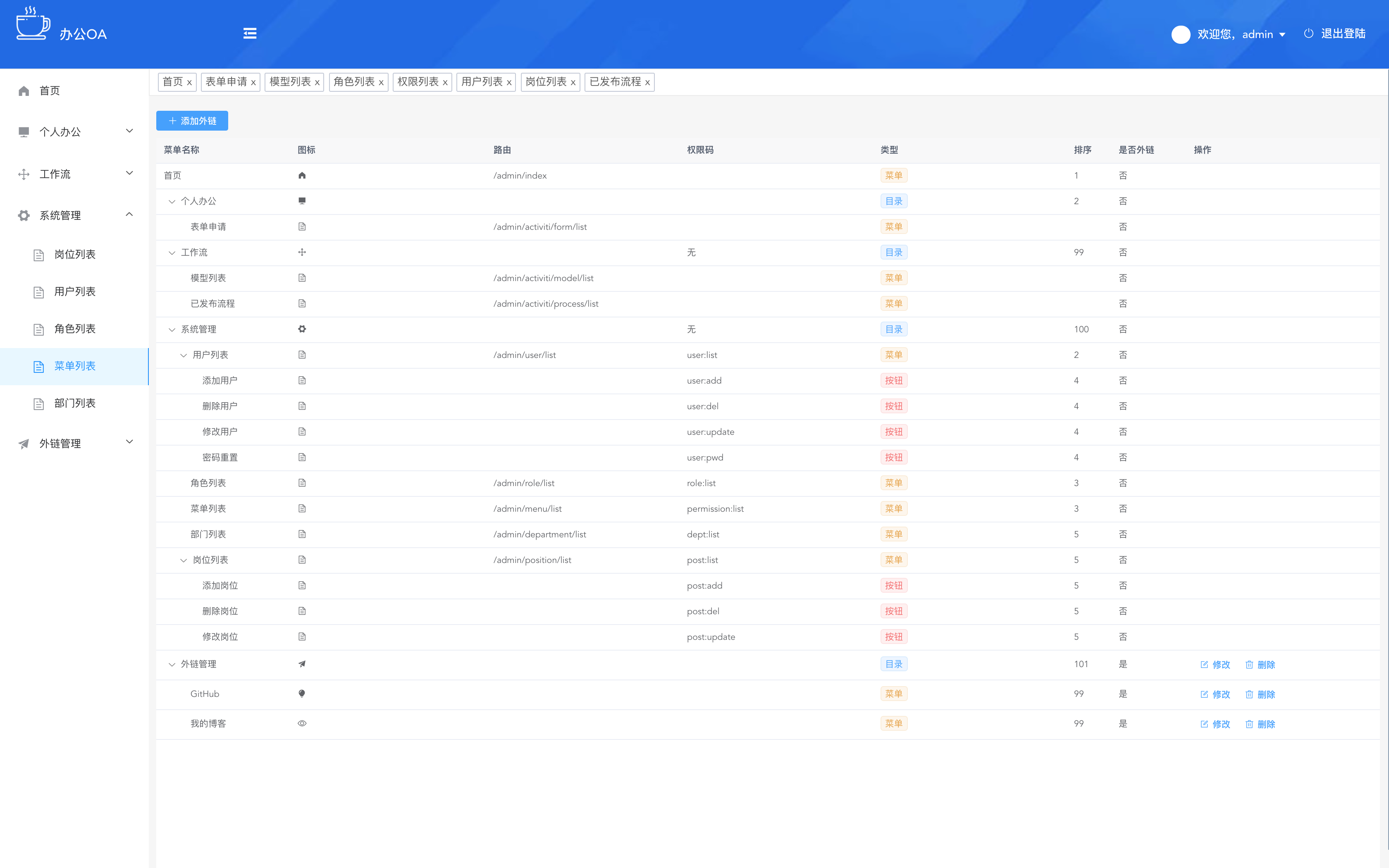Screen dimensions: 1389x868
Task: Switch to 权限列表 tab
Action: point(418,81)
